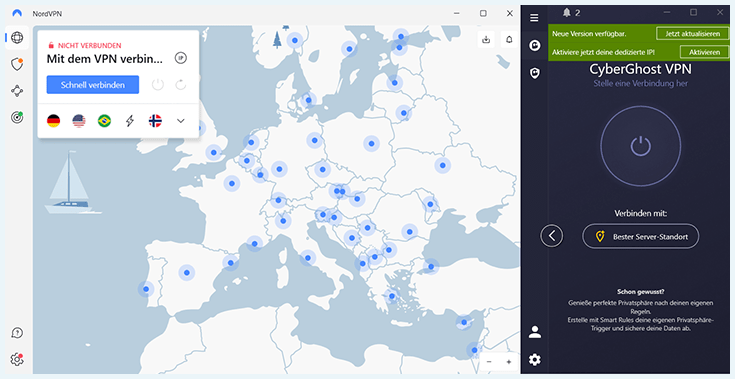The width and height of the screenshot is (735, 379).
Task: Select the Poland server marker on the map
Action: click(x=371, y=144)
